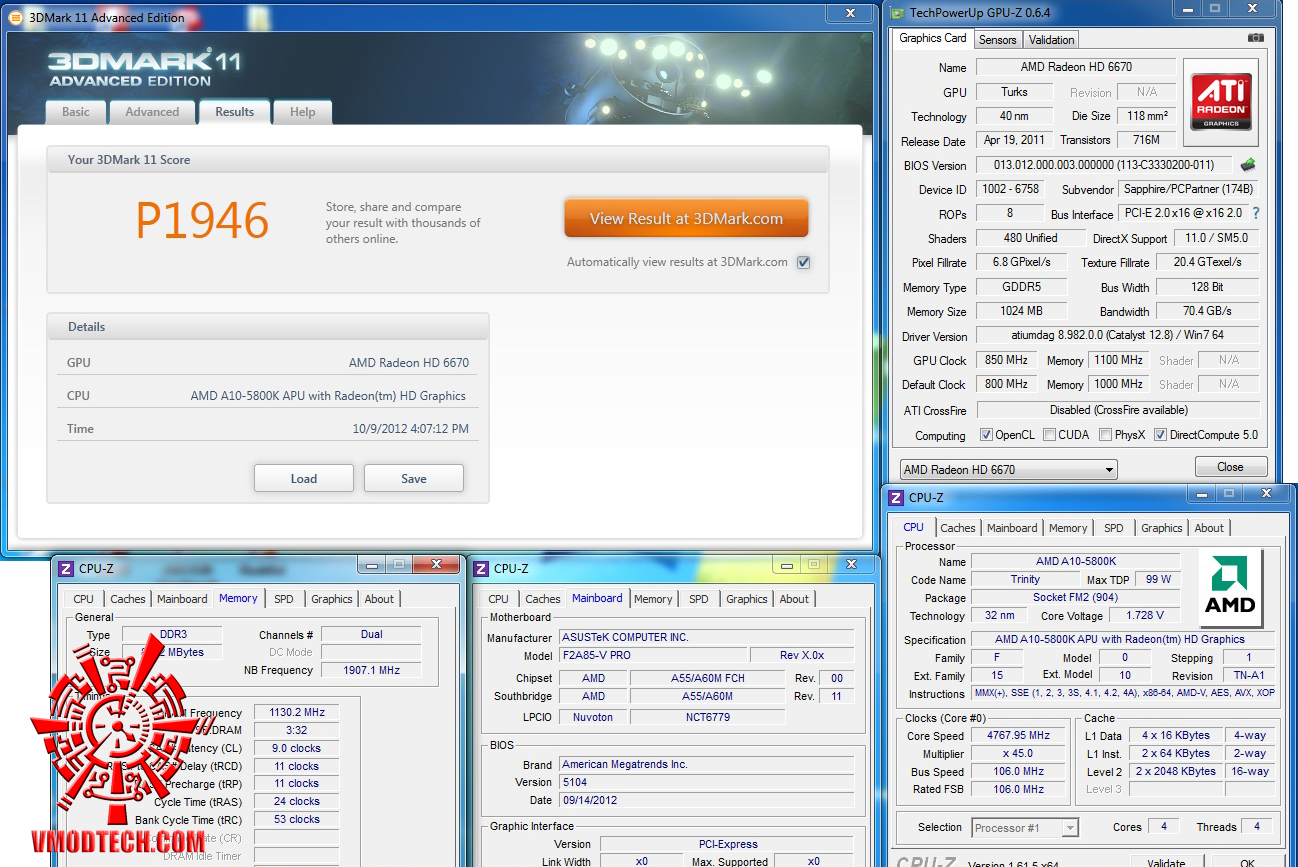The image size is (1298, 867).
Task: Click the DRAM Frequency 1130.2 MHz value
Action: pyautogui.click(x=297, y=712)
